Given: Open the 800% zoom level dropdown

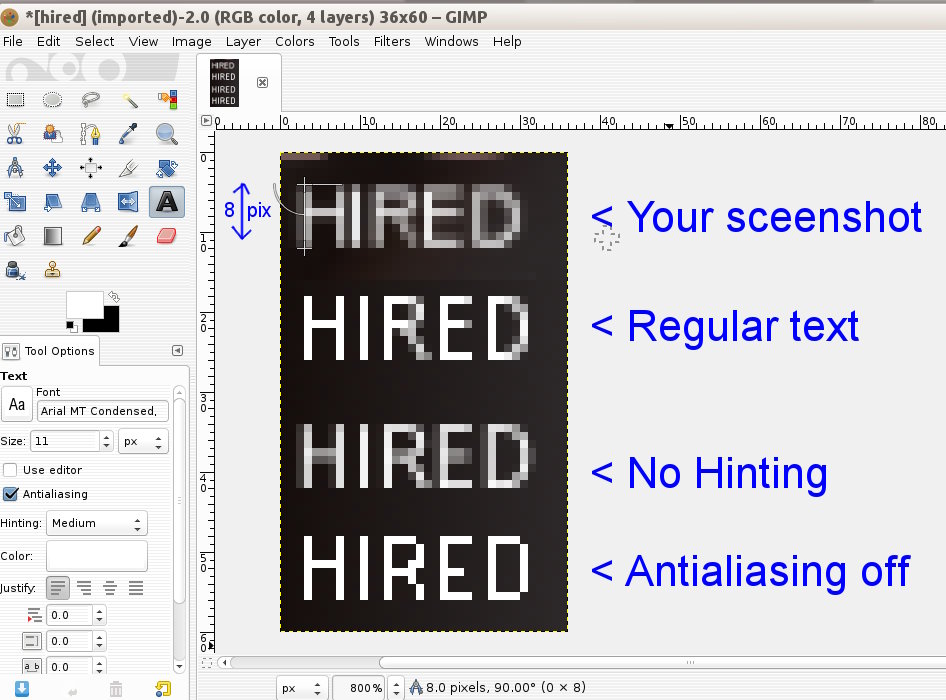Looking at the screenshot, I should tap(396, 688).
